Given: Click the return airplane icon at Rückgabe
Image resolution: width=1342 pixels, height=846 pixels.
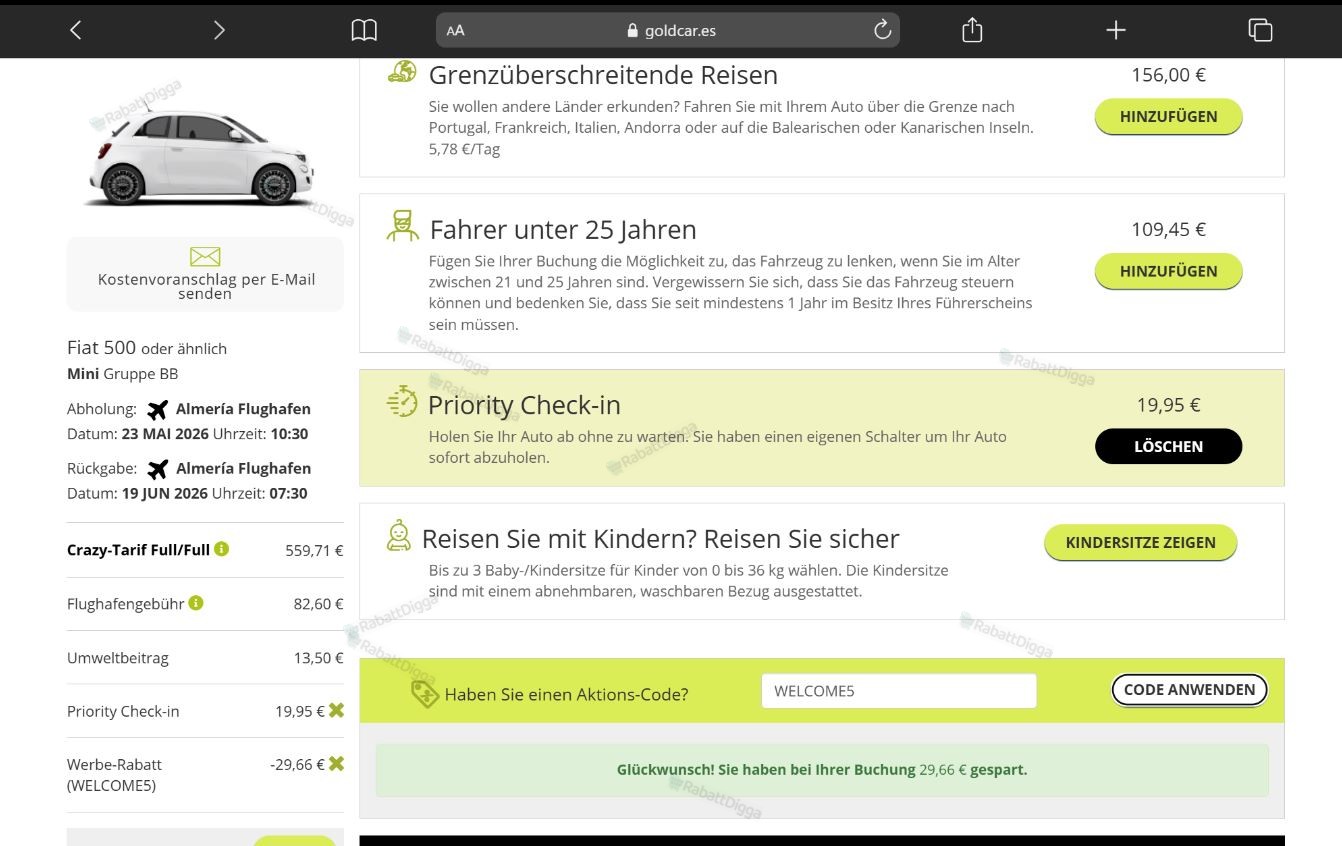Looking at the screenshot, I should pos(157,469).
